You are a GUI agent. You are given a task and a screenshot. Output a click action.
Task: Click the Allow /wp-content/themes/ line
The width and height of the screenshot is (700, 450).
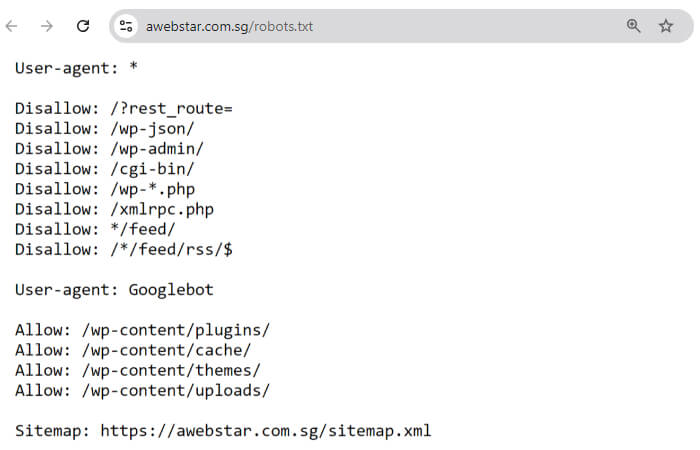pyautogui.click(x=137, y=370)
